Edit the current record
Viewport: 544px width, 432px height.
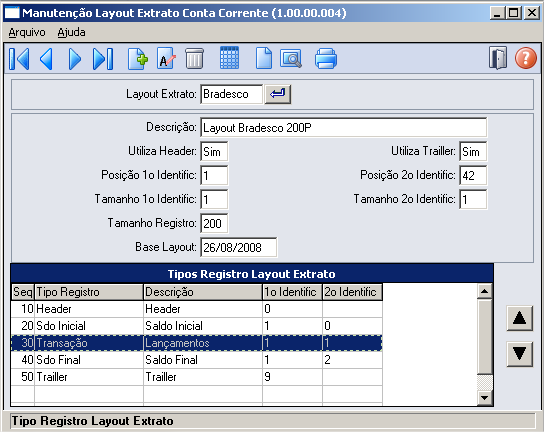point(166,59)
